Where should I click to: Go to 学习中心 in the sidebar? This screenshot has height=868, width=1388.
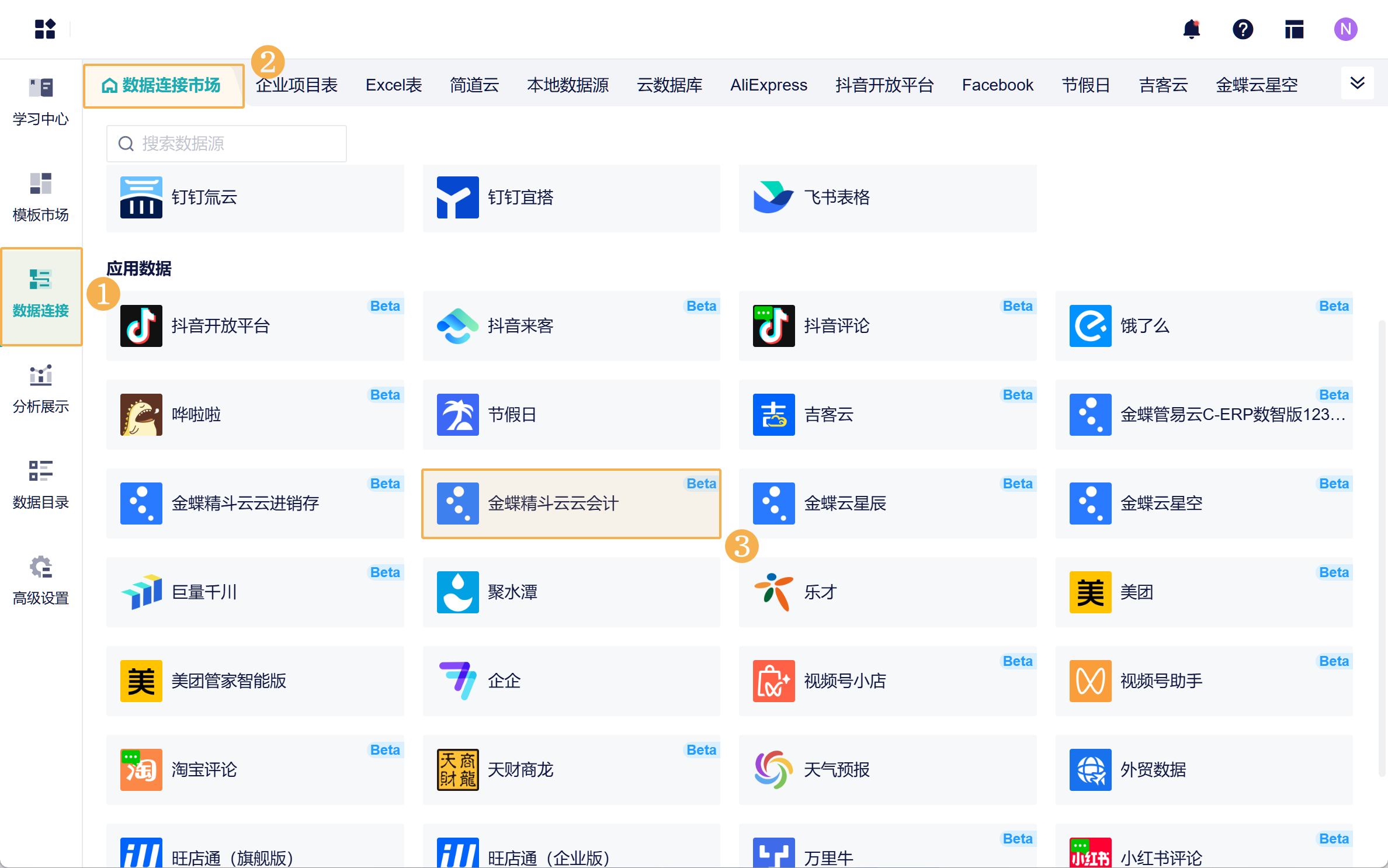[41, 102]
